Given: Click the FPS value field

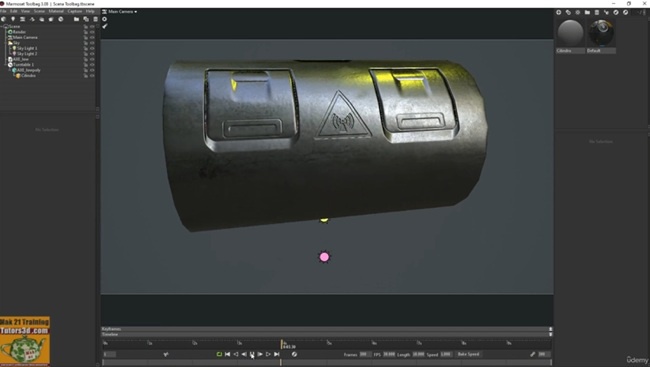Looking at the screenshot, I should point(389,354).
